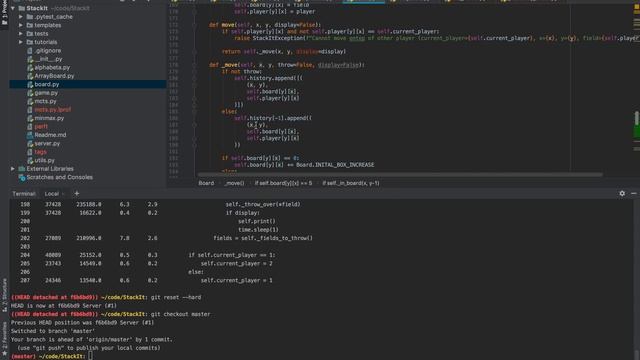640x360 pixels.
Task: Click _move() in the editor breadcrumbs
Action: [234, 183]
